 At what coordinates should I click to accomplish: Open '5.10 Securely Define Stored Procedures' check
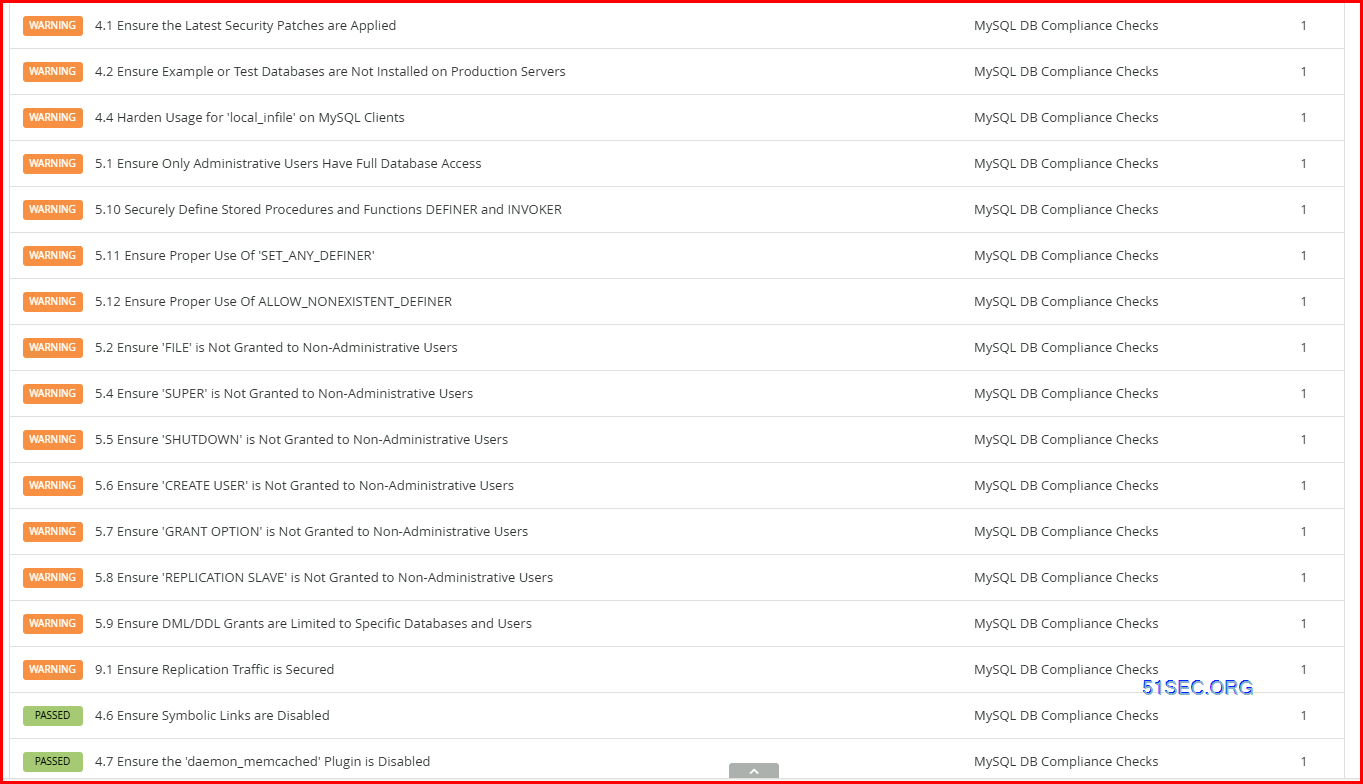click(328, 210)
